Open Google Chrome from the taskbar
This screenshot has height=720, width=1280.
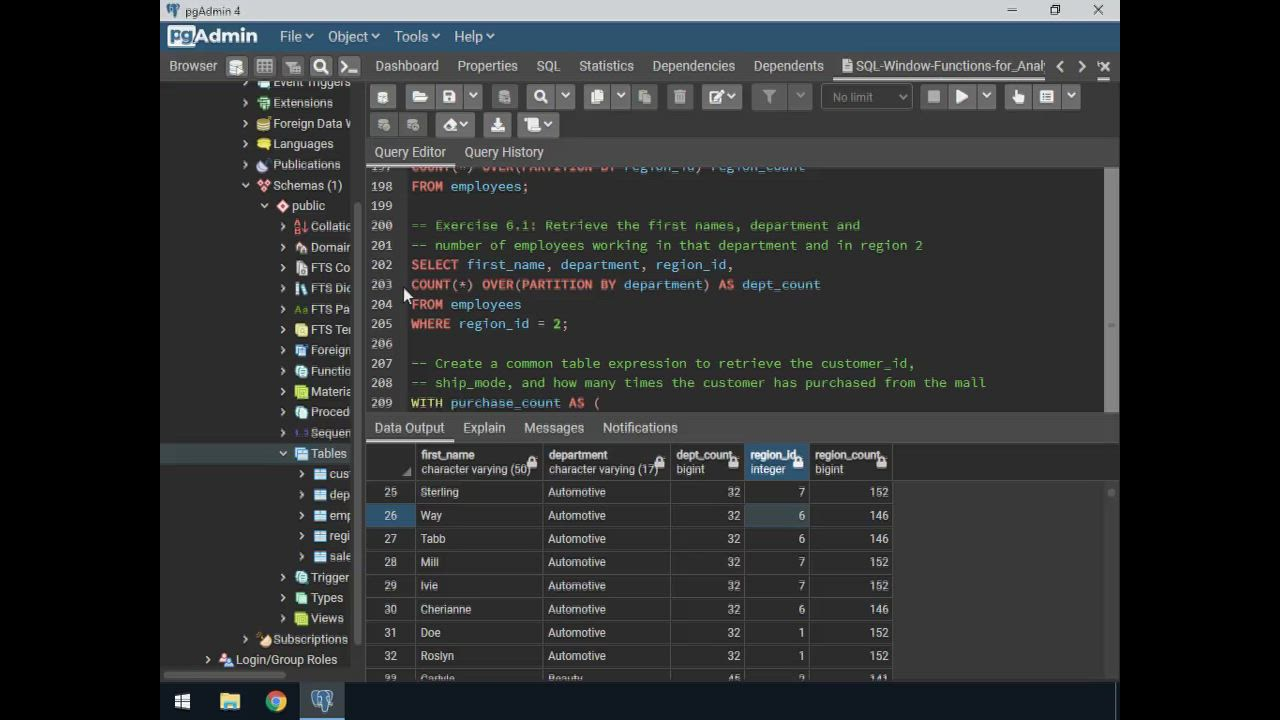pos(276,701)
